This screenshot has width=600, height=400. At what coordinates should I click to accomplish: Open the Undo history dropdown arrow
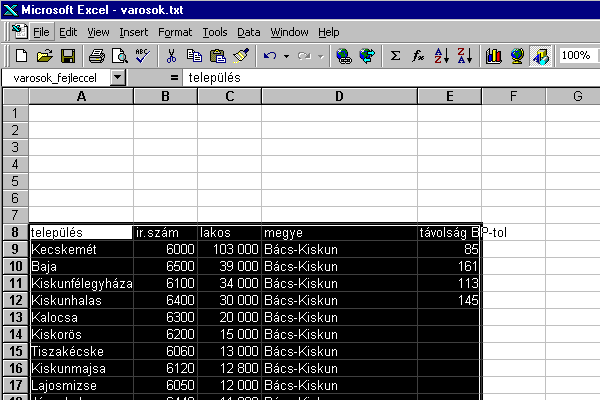[x=286, y=56]
